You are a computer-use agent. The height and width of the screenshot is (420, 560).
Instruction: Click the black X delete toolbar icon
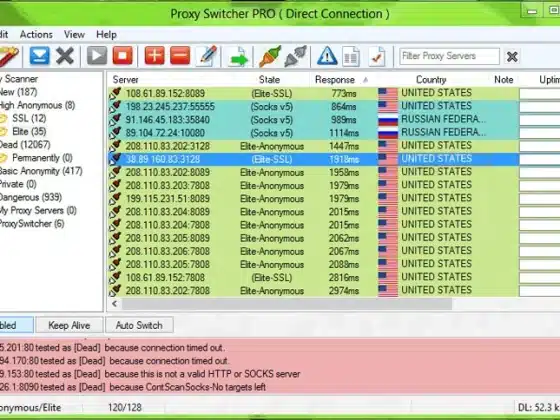tap(65, 56)
